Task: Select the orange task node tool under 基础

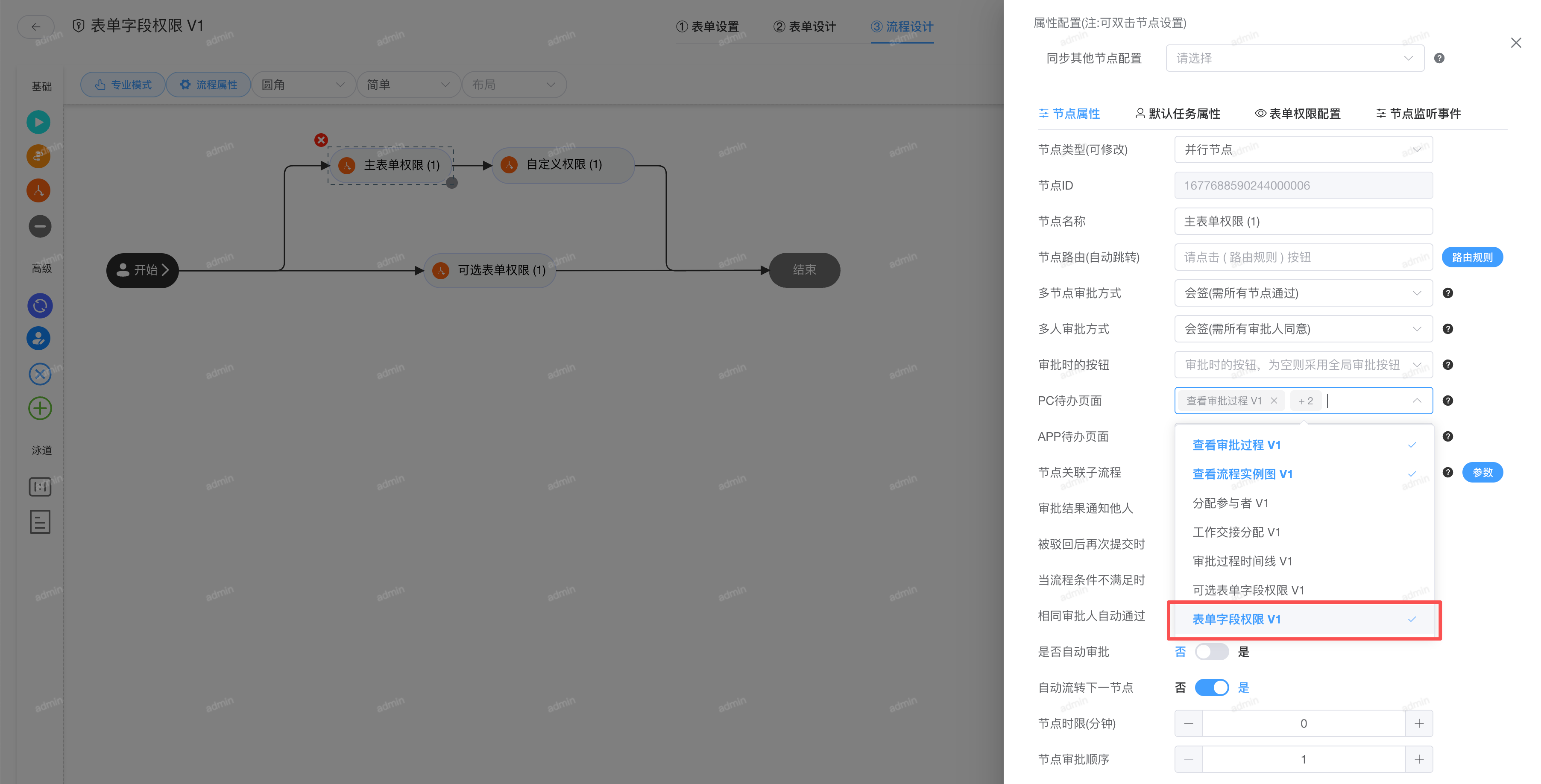Action: [38, 156]
